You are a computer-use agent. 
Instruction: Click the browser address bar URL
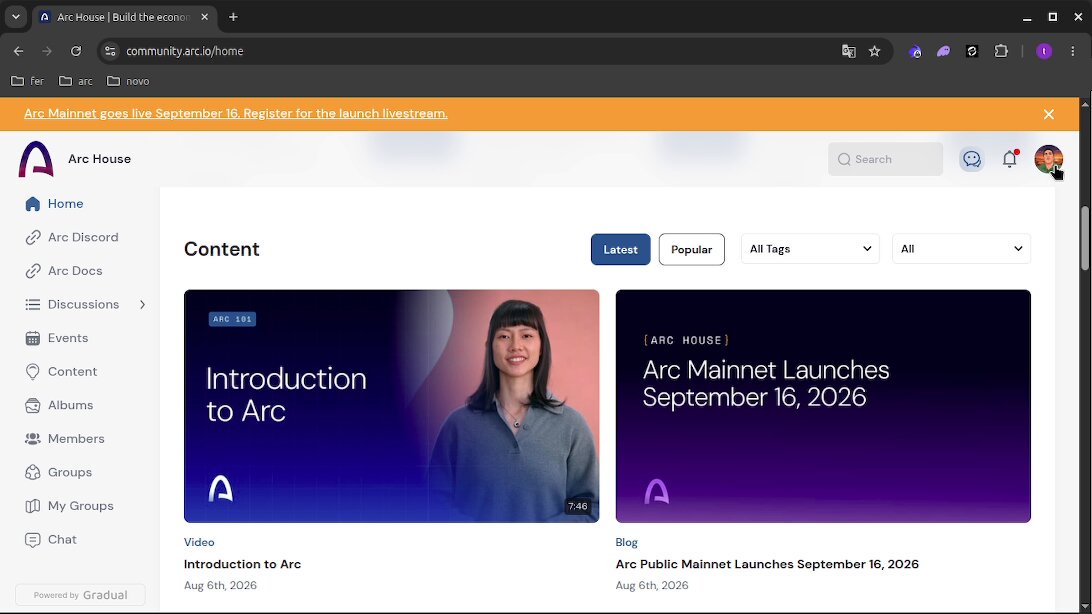pos(185,51)
